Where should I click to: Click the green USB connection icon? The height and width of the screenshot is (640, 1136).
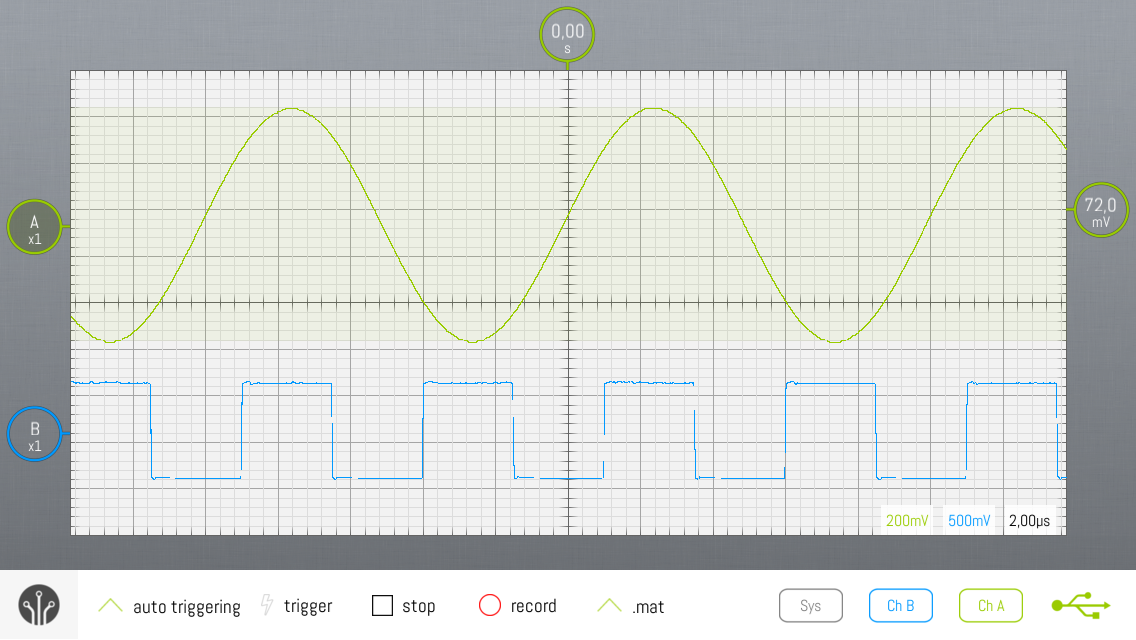pyautogui.click(x=1080, y=605)
